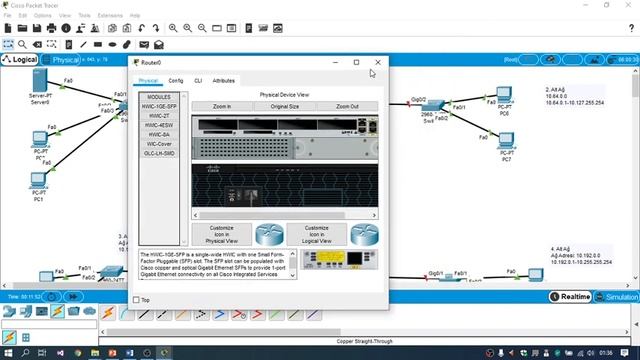Click Customize Icon in Logical View

317,234
